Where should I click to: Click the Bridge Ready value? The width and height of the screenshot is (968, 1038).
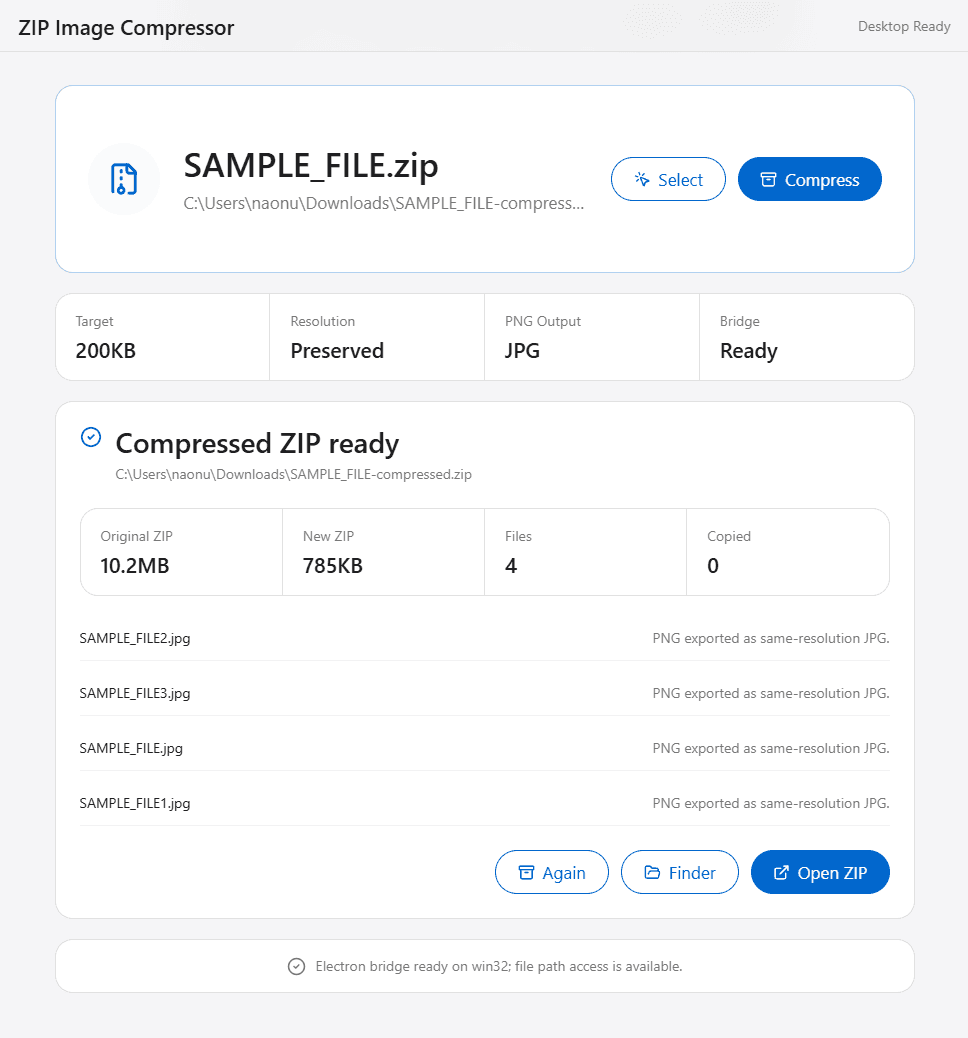[749, 351]
